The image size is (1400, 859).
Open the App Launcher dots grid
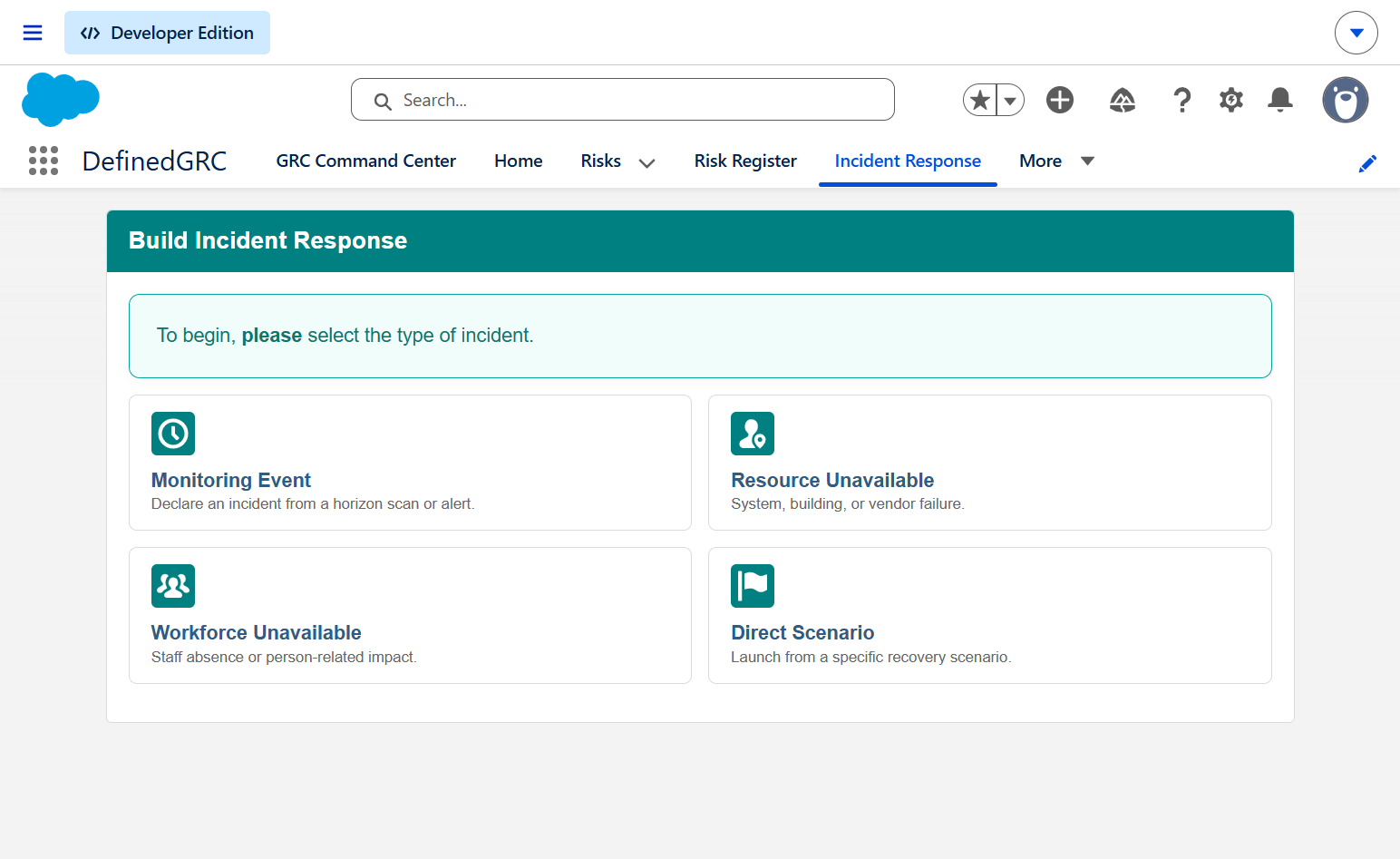[x=44, y=161]
